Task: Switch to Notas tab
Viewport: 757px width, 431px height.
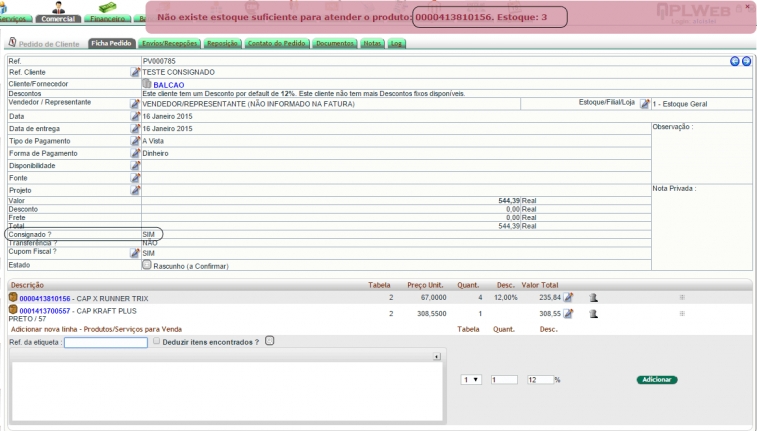Action: click(372, 43)
